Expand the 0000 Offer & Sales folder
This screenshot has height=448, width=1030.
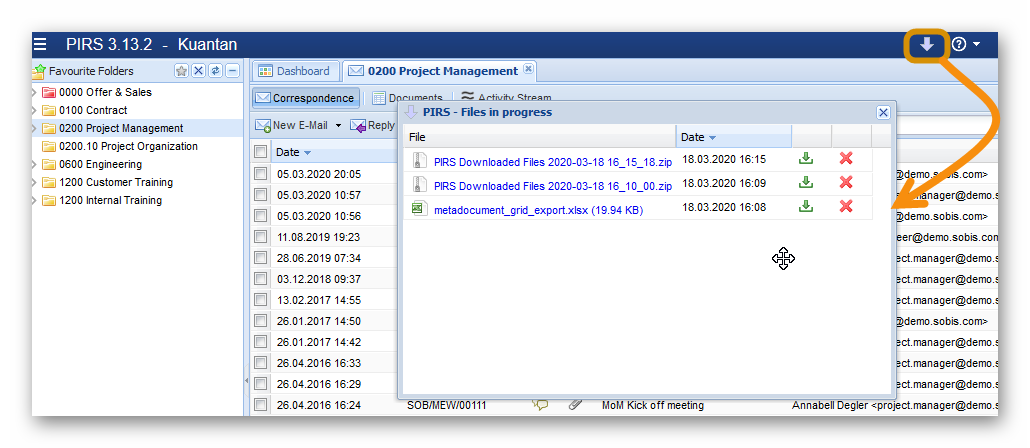(35, 92)
